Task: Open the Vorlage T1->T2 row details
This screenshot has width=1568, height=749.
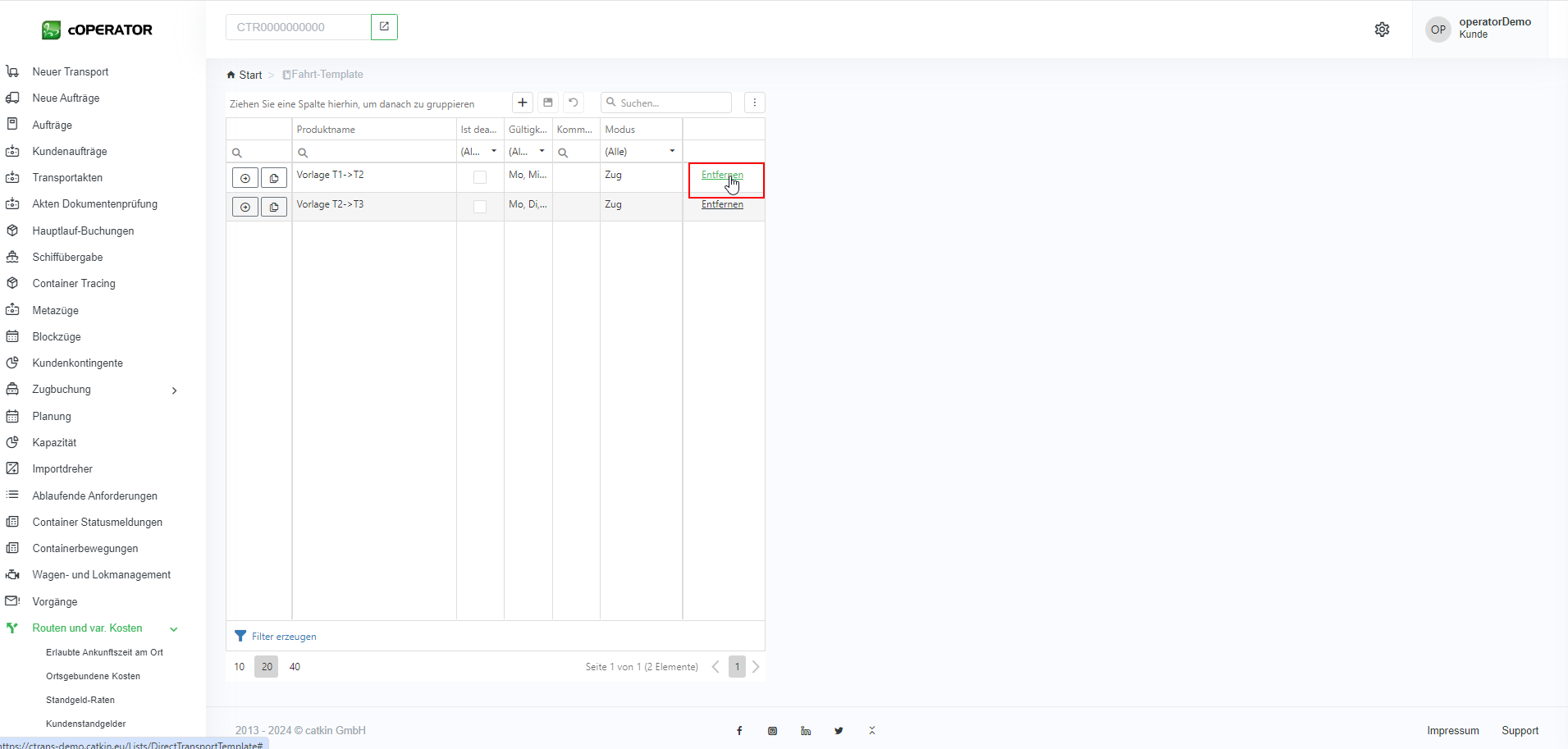Action: click(x=245, y=178)
